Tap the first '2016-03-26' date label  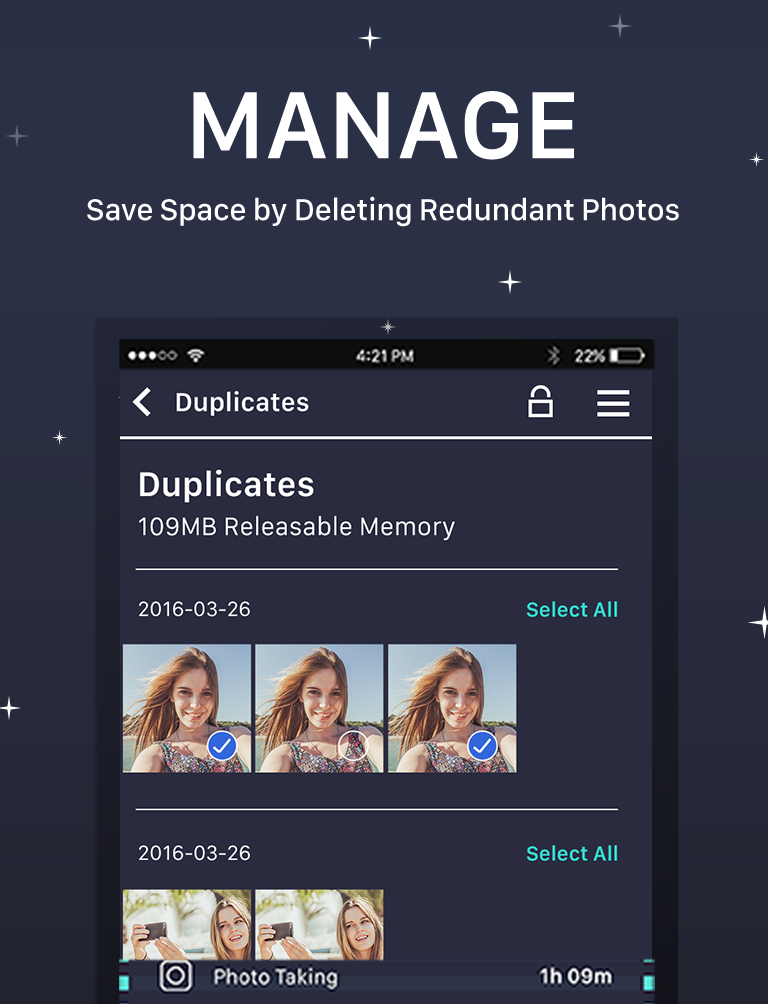(194, 609)
